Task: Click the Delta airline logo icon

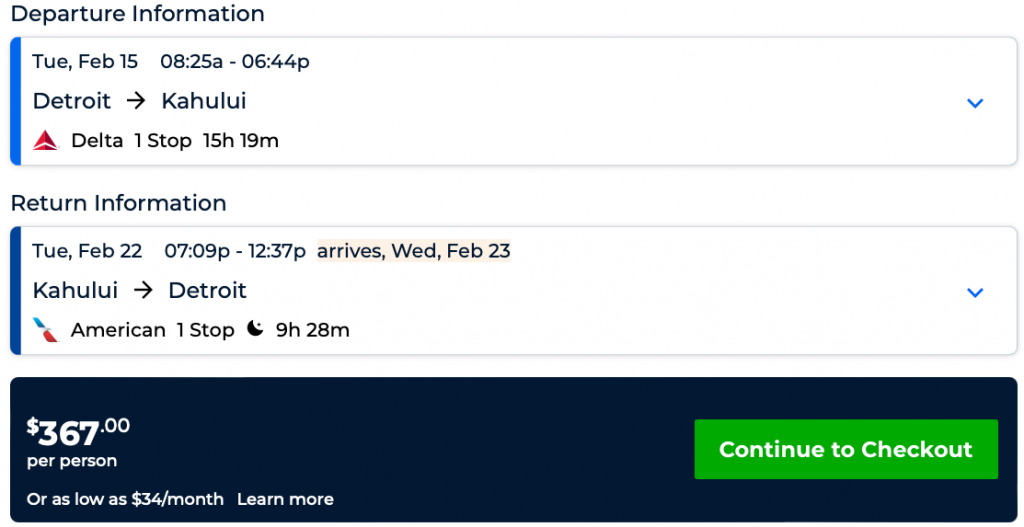Action: (46, 141)
